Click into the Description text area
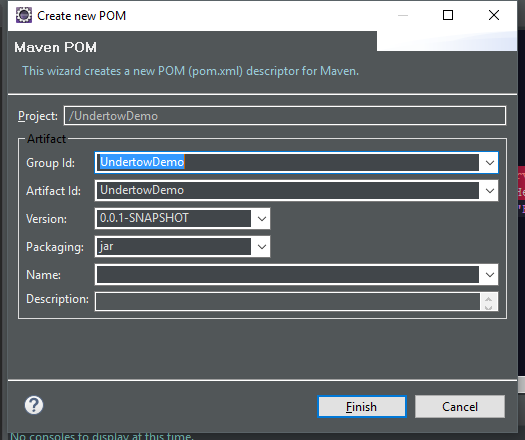 (288, 301)
